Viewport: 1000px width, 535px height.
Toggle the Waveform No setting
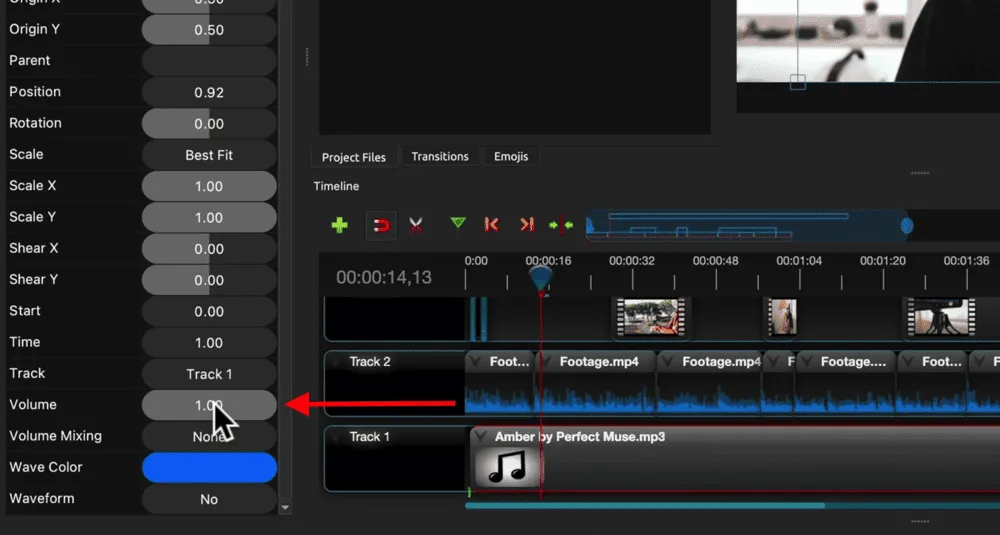pyautogui.click(x=209, y=499)
